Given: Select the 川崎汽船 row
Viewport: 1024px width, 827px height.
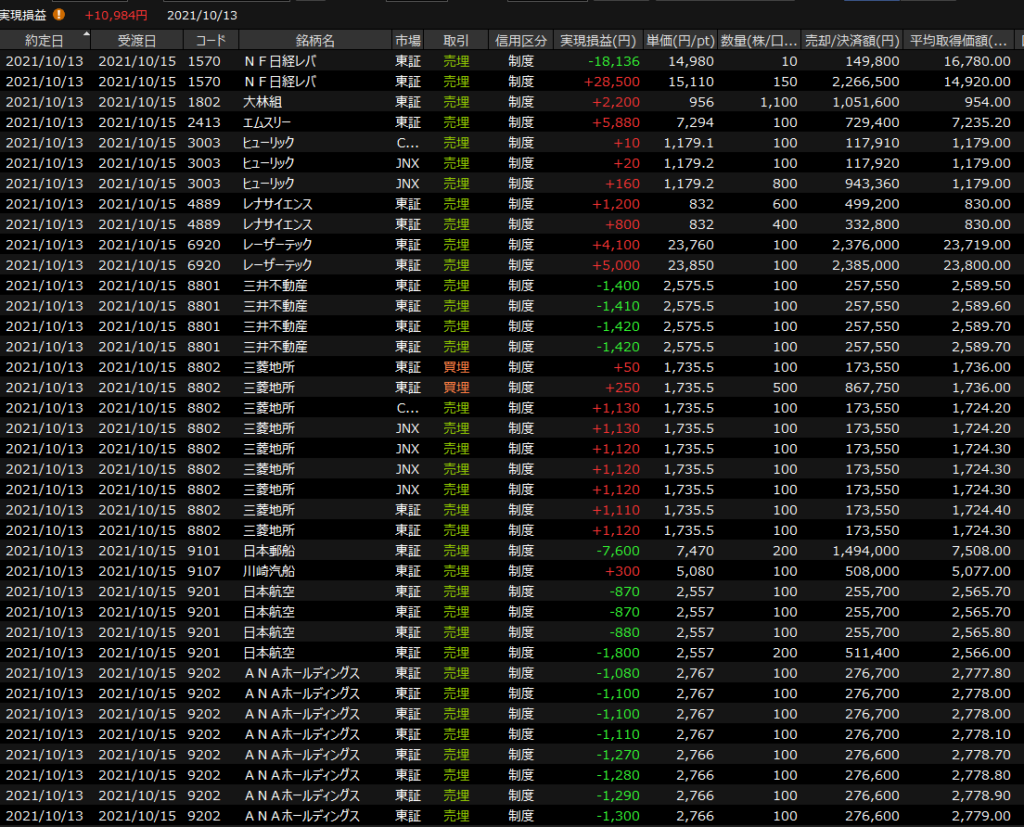Looking at the screenshot, I should [269, 571].
